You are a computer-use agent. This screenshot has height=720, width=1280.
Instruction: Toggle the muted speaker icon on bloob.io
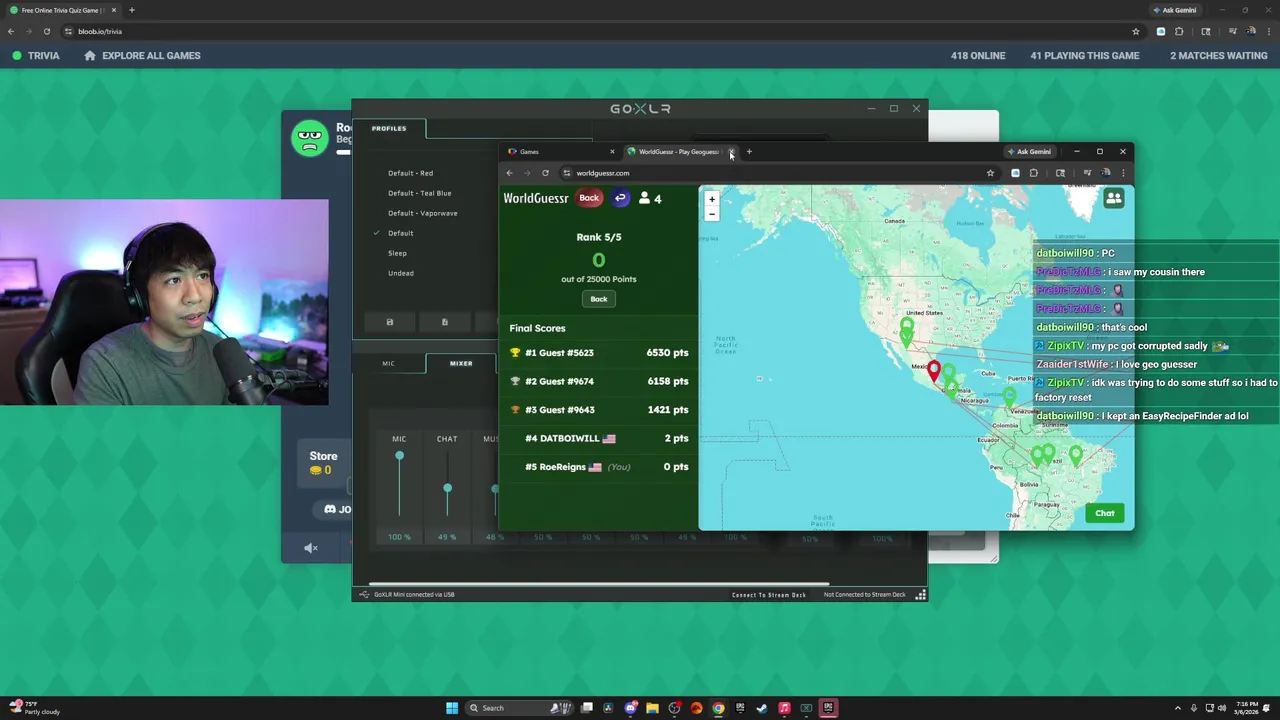point(311,548)
